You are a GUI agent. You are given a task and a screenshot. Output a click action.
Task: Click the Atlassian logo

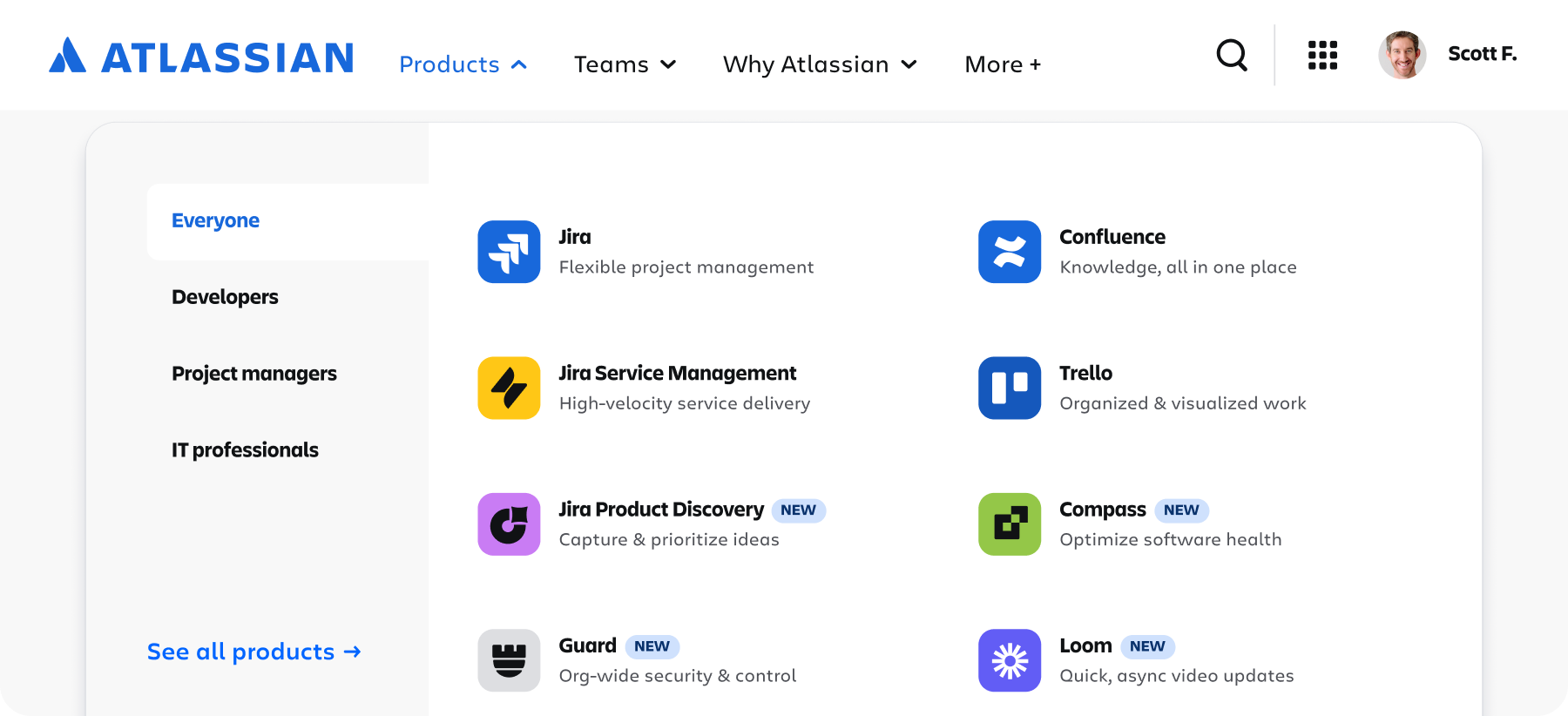click(x=201, y=57)
